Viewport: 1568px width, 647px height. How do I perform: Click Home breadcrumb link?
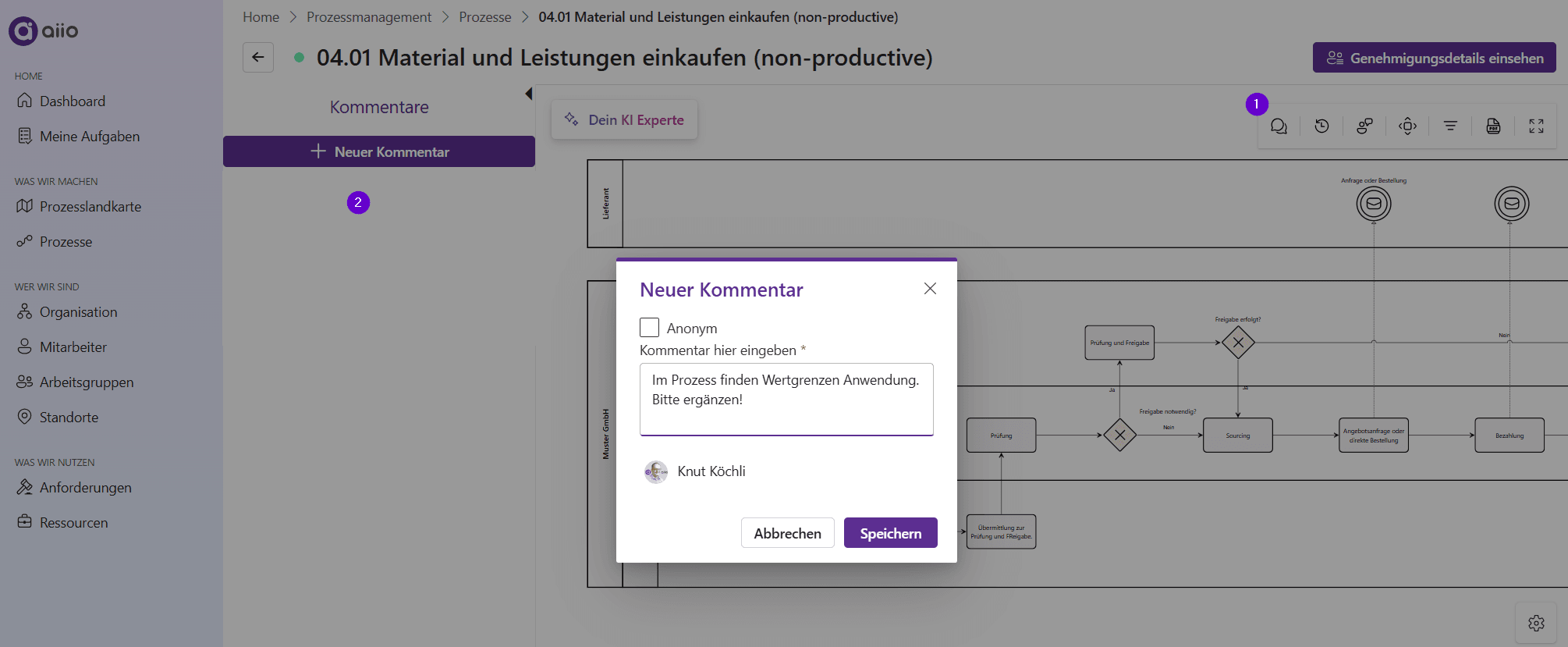click(x=261, y=17)
